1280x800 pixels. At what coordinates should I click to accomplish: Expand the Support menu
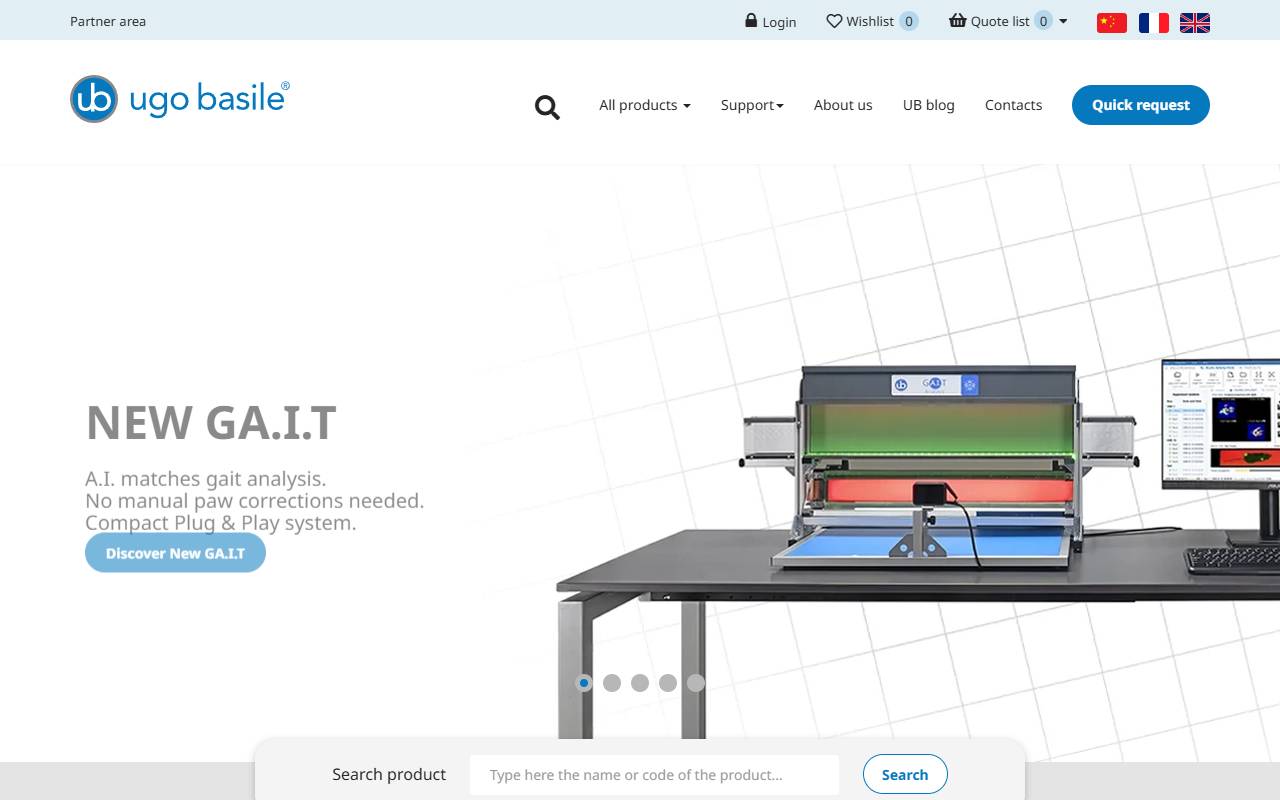[752, 105]
